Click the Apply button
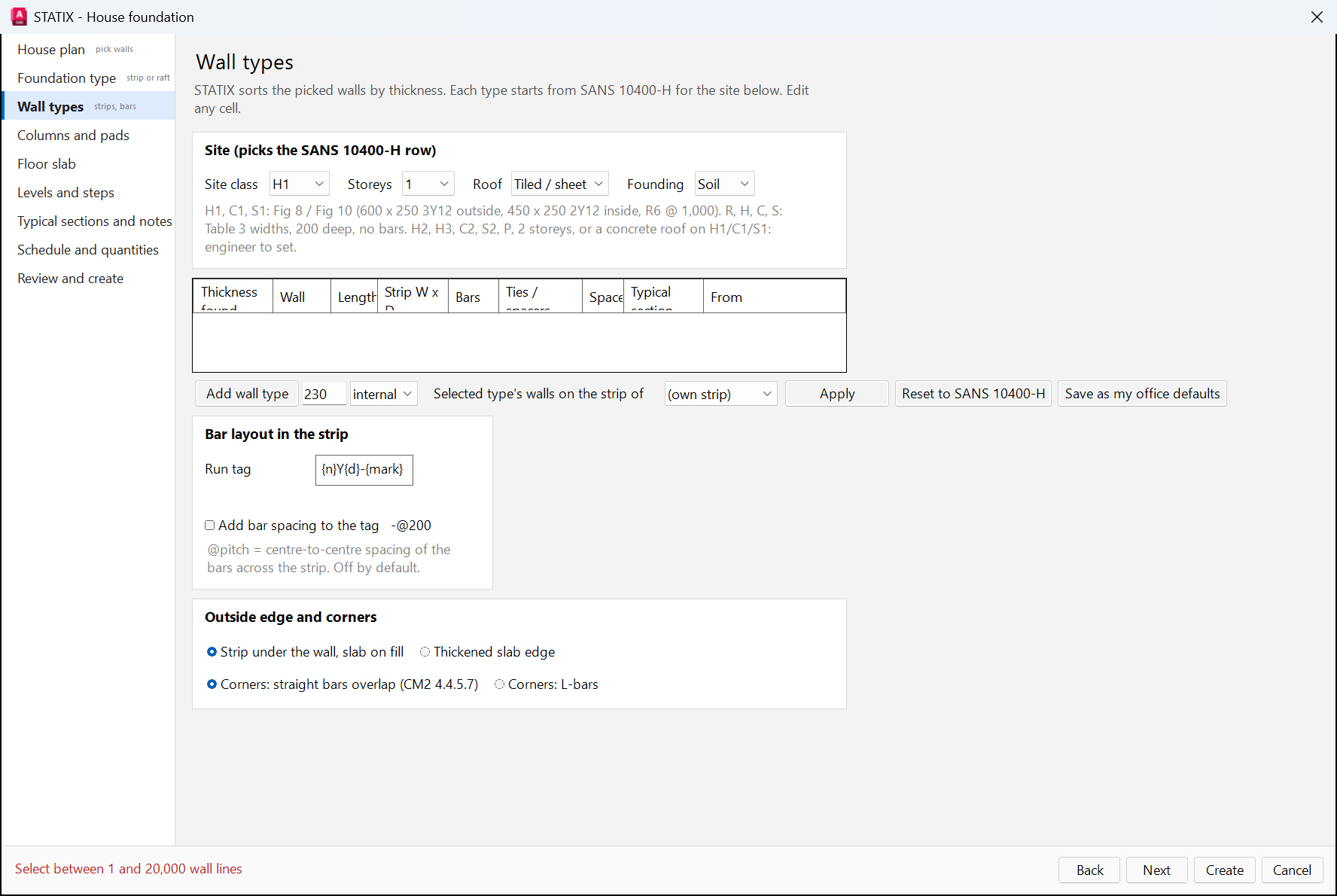The height and width of the screenshot is (896, 1337). click(837, 394)
